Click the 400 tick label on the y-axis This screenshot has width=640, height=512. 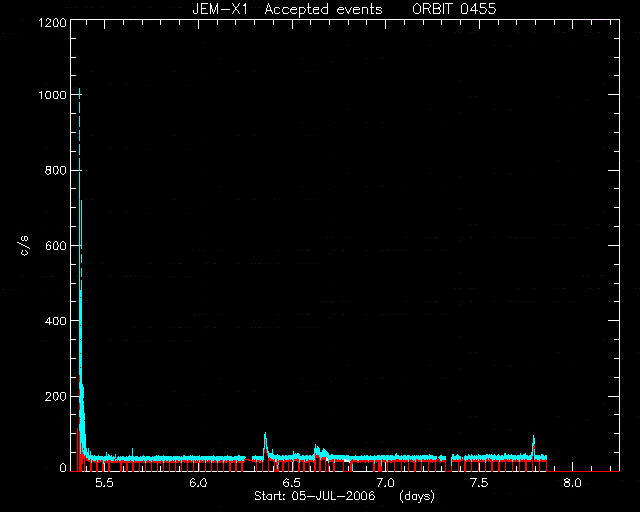coord(56,321)
